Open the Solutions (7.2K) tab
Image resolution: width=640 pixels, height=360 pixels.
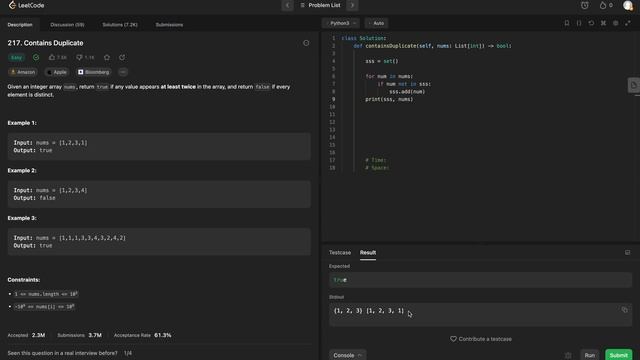[120, 25]
